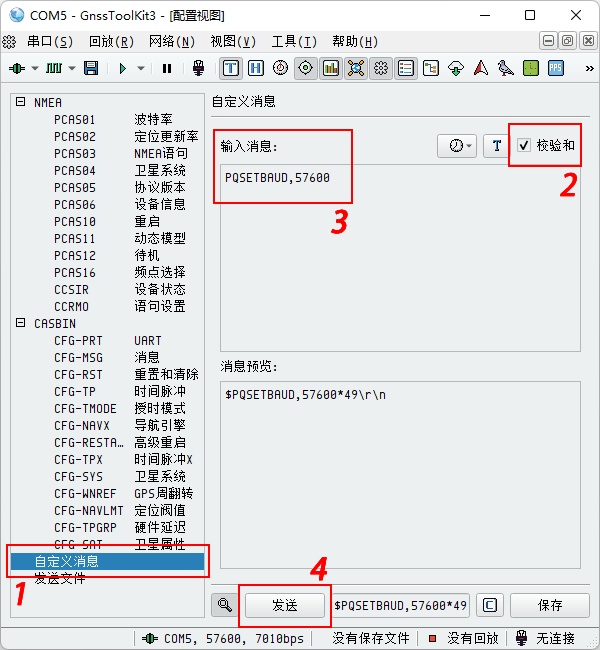The height and width of the screenshot is (650, 600).
Task: Click the C clear icon beside 保存
Action: coord(488,605)
